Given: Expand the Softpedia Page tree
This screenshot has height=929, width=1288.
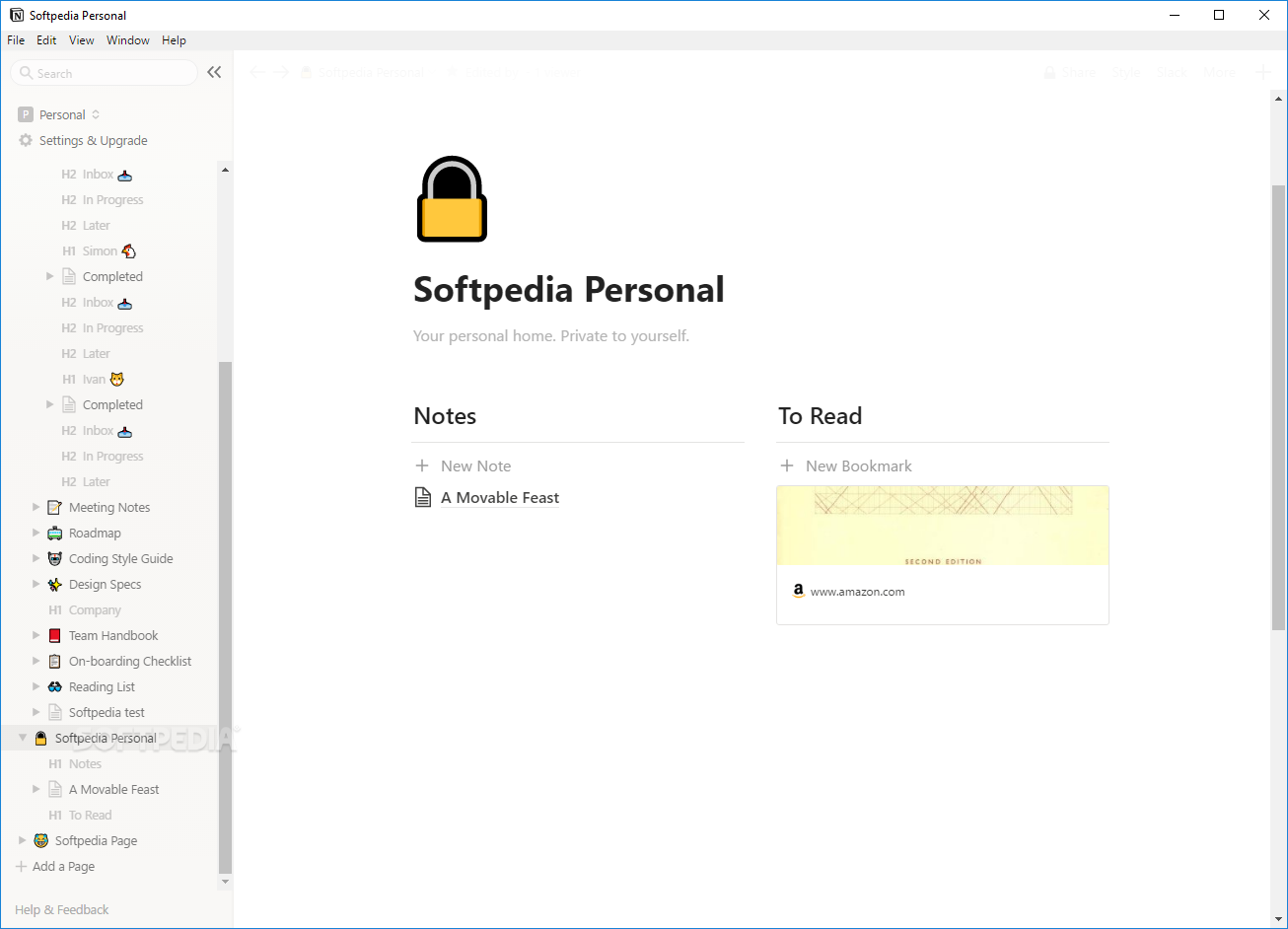Looking at the screenshot, I should click(23, 840).
